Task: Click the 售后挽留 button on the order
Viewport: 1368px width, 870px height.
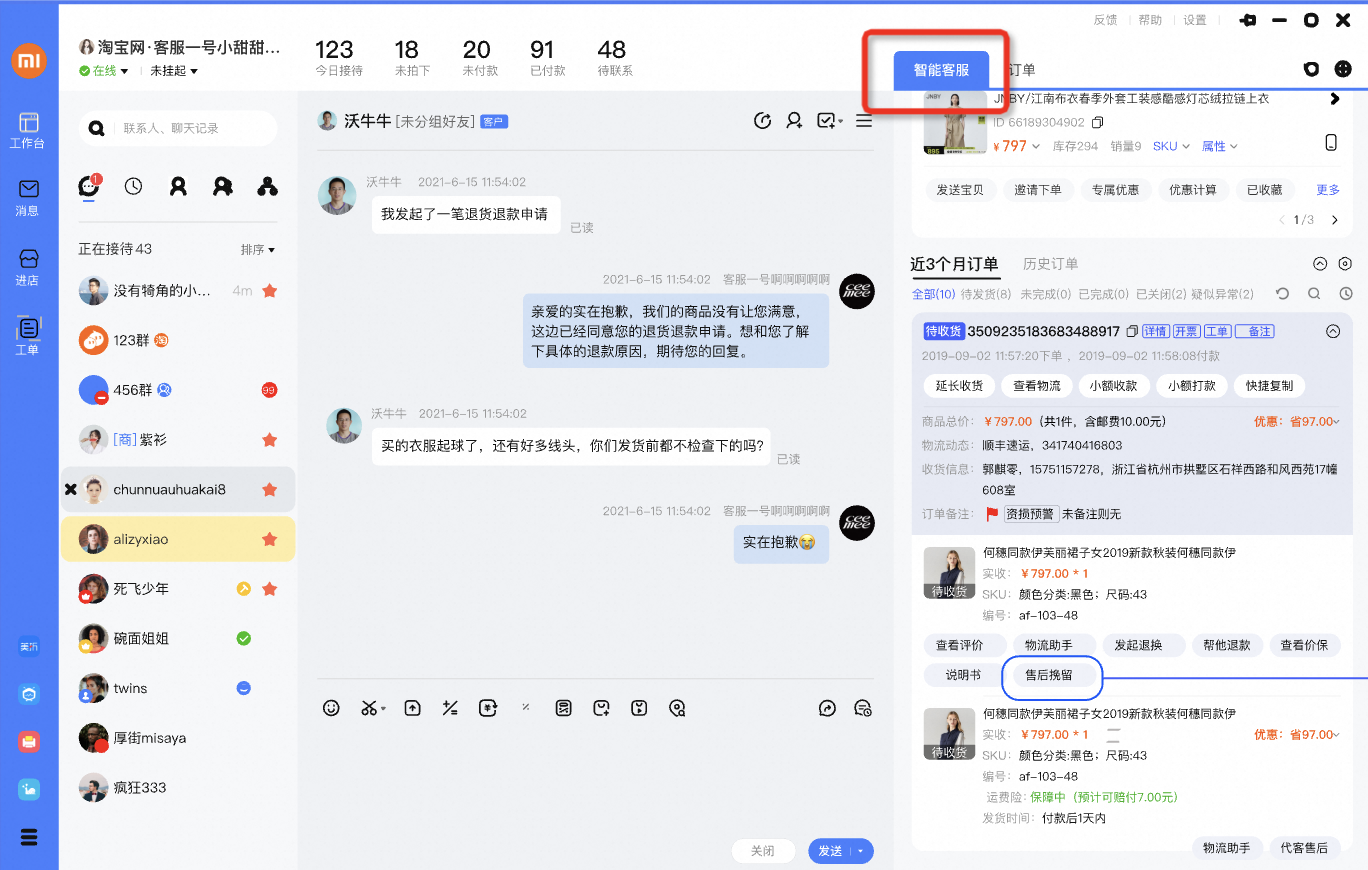Action: (1051, 678)
